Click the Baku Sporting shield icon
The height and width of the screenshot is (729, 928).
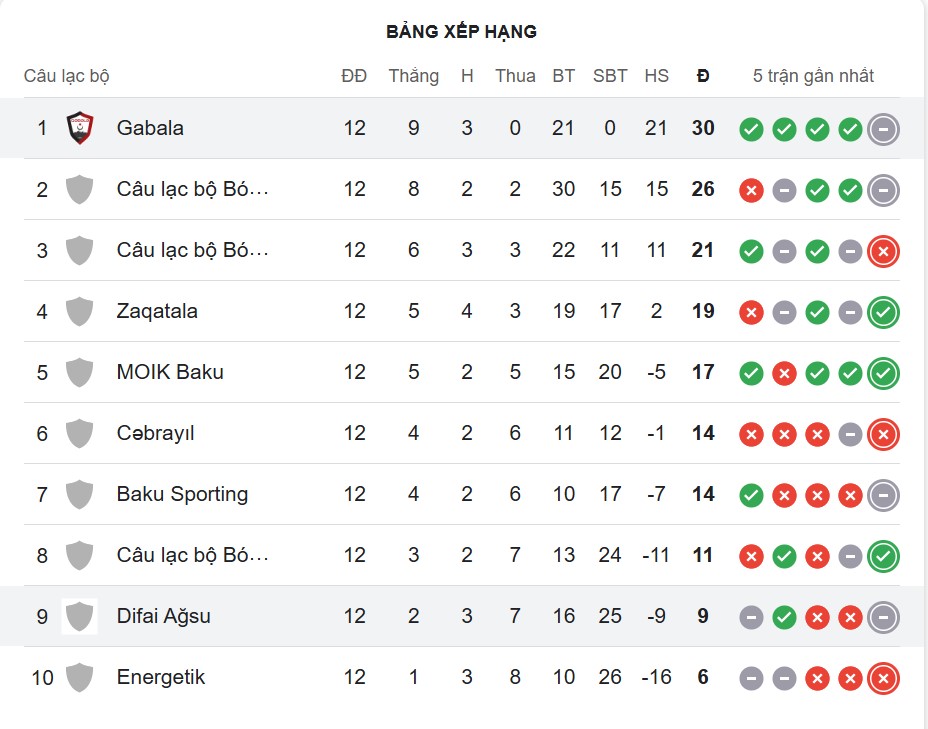click(78, 494)
